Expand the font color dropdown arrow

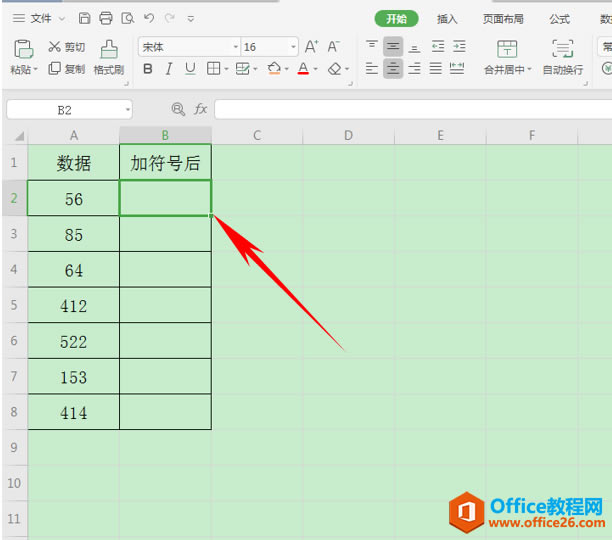click(x=315, y=69)
